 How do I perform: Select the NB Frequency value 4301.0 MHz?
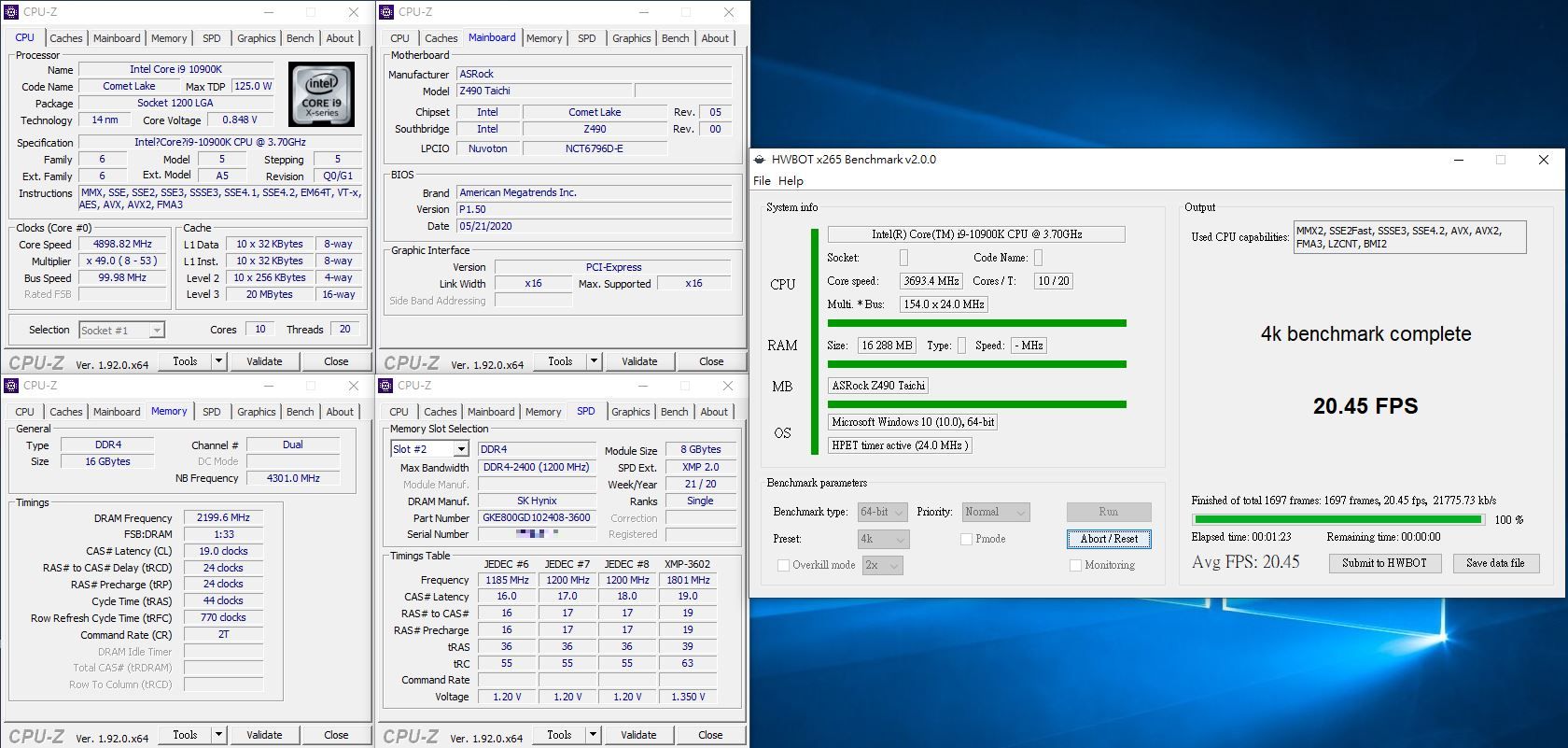[293, 478]
